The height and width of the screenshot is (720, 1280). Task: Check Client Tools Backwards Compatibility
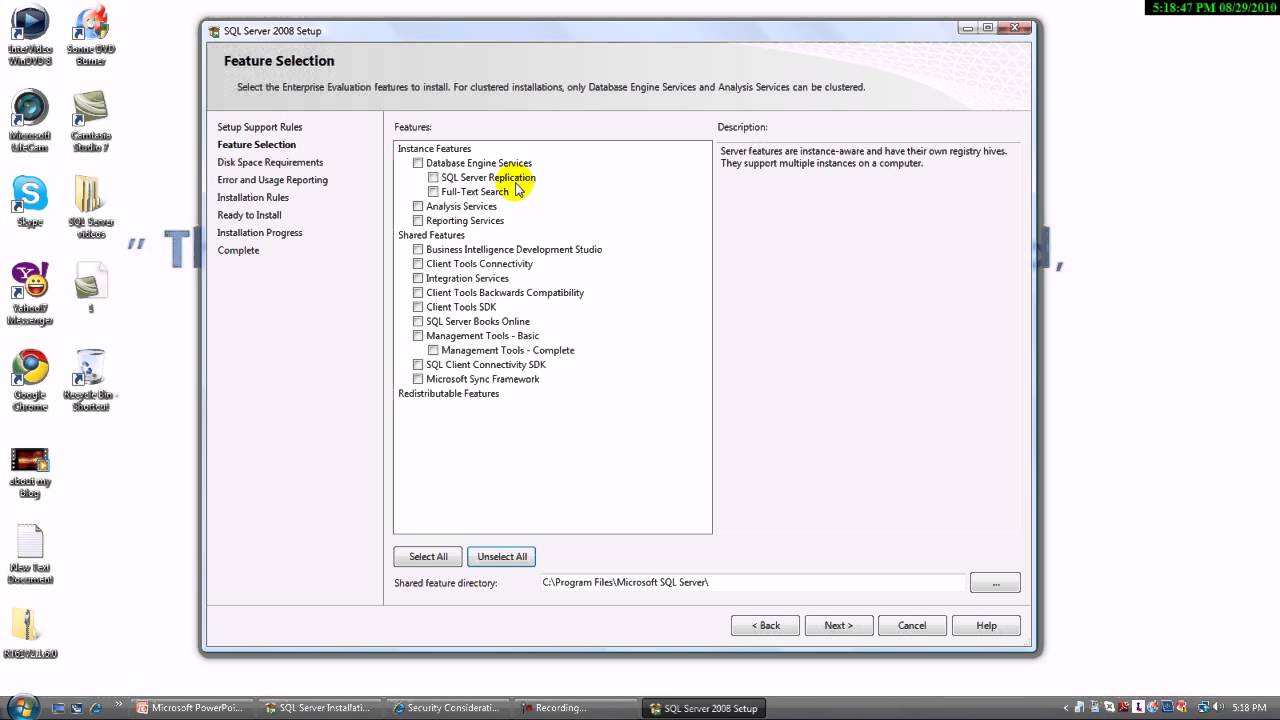tap(418, 293)
